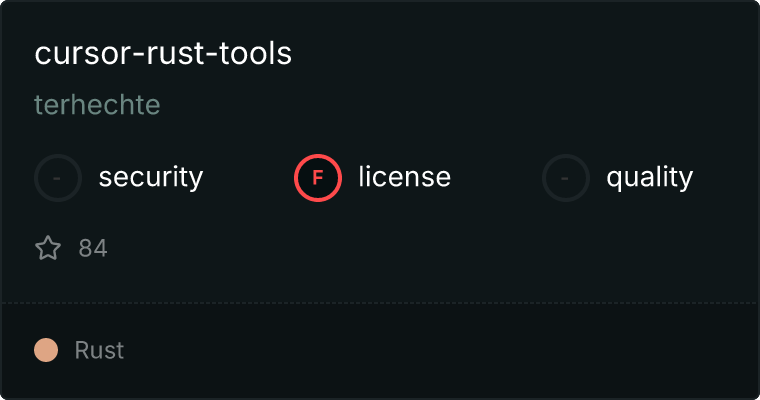Click the security grade badge icon

[58, 178]
